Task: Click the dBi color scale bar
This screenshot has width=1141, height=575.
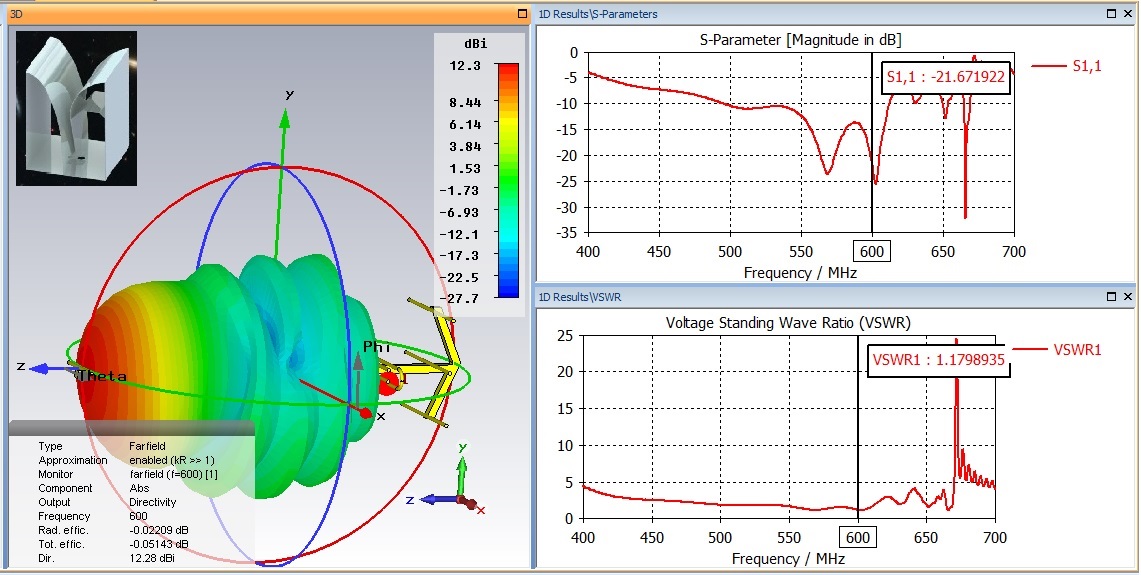Action: pyautogui.click(x=508, y=181)
